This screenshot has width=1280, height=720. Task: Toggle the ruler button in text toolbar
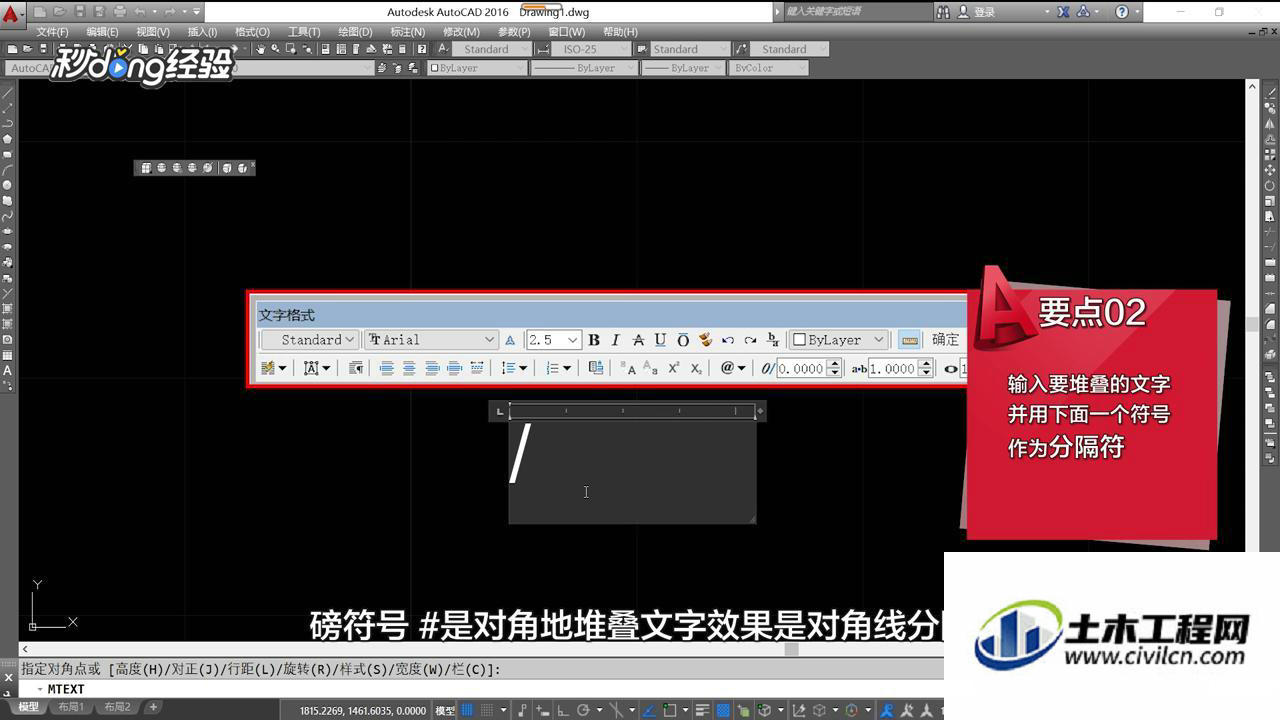click(909, 340)
